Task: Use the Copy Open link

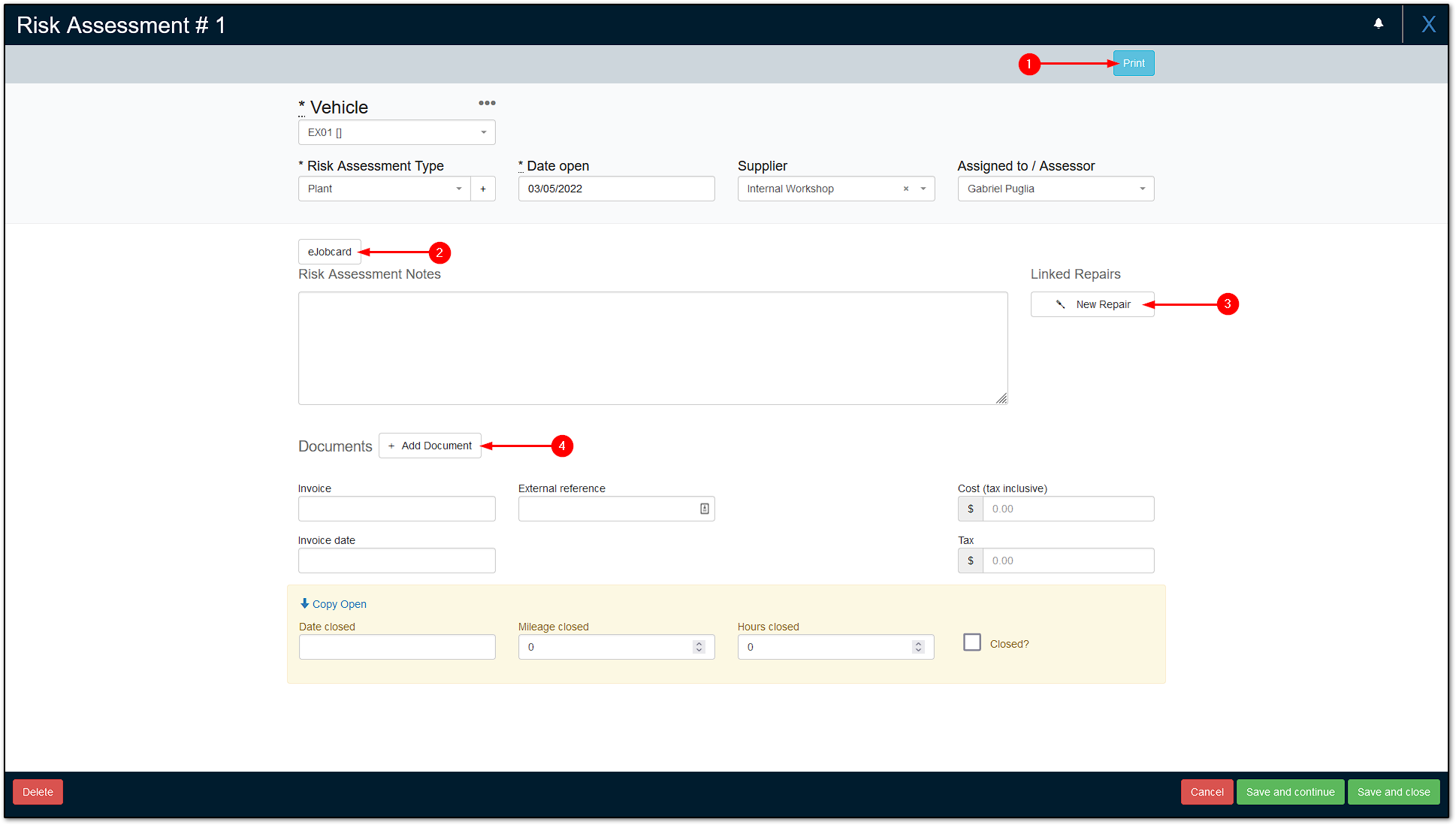Action: (333, 604)
